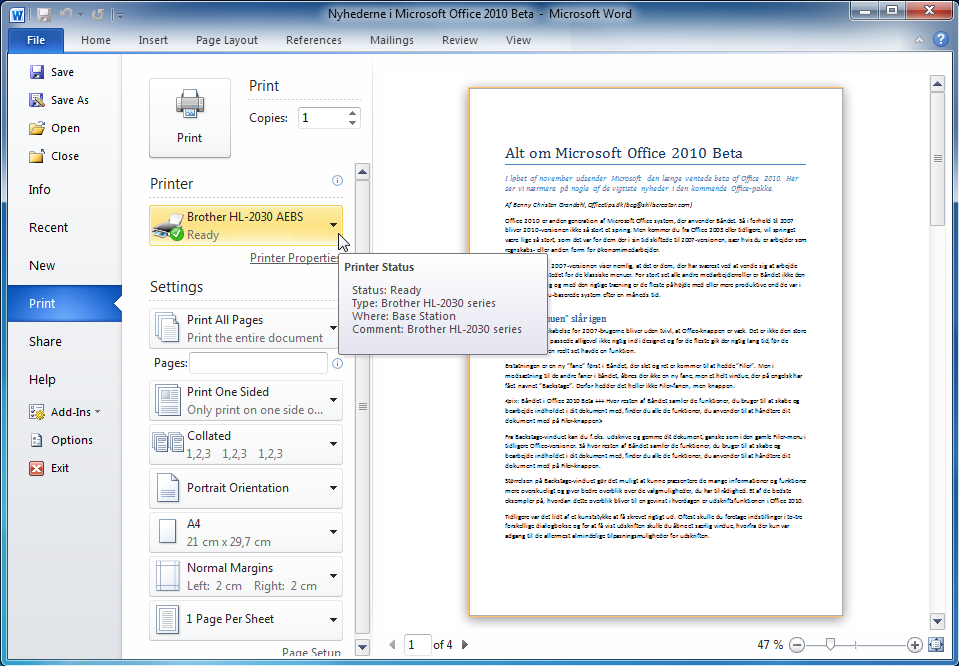This screenshot has height=666, width=959.
Task: Click the zoom slider handle
Action: point(828,645)
